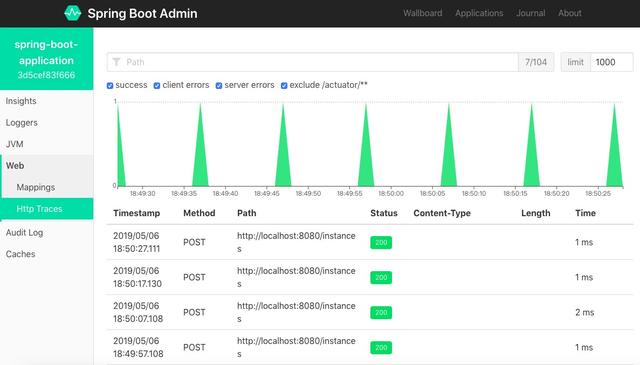Open the Loggers sidebar section
The image size is (640, 365).
47,122
